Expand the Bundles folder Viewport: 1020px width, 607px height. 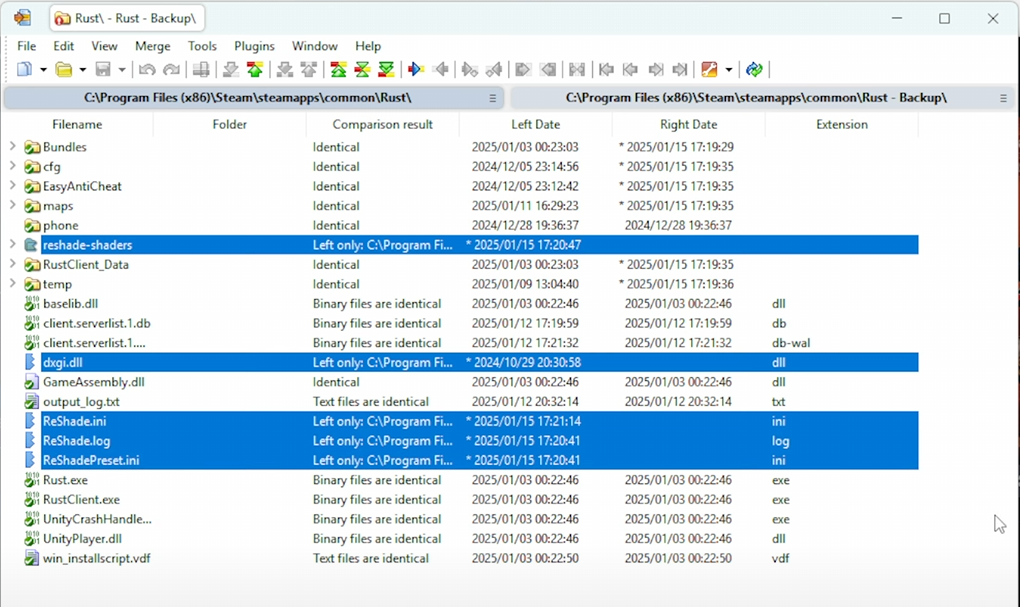[12, 146]
